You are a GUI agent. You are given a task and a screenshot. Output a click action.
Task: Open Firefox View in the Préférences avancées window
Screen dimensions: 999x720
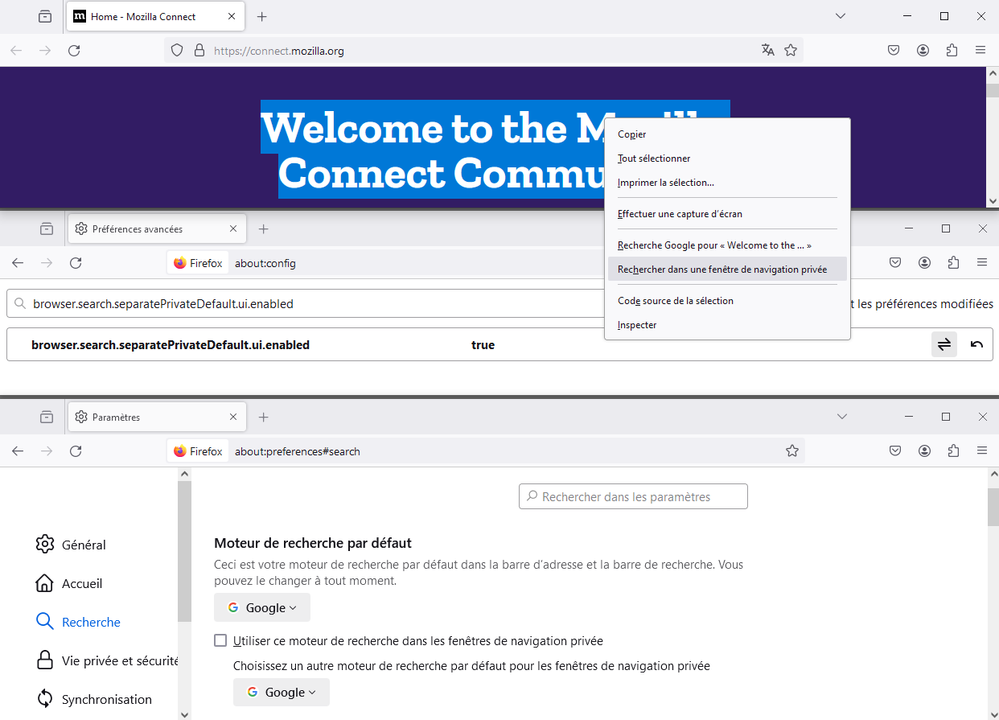[47, 229]
